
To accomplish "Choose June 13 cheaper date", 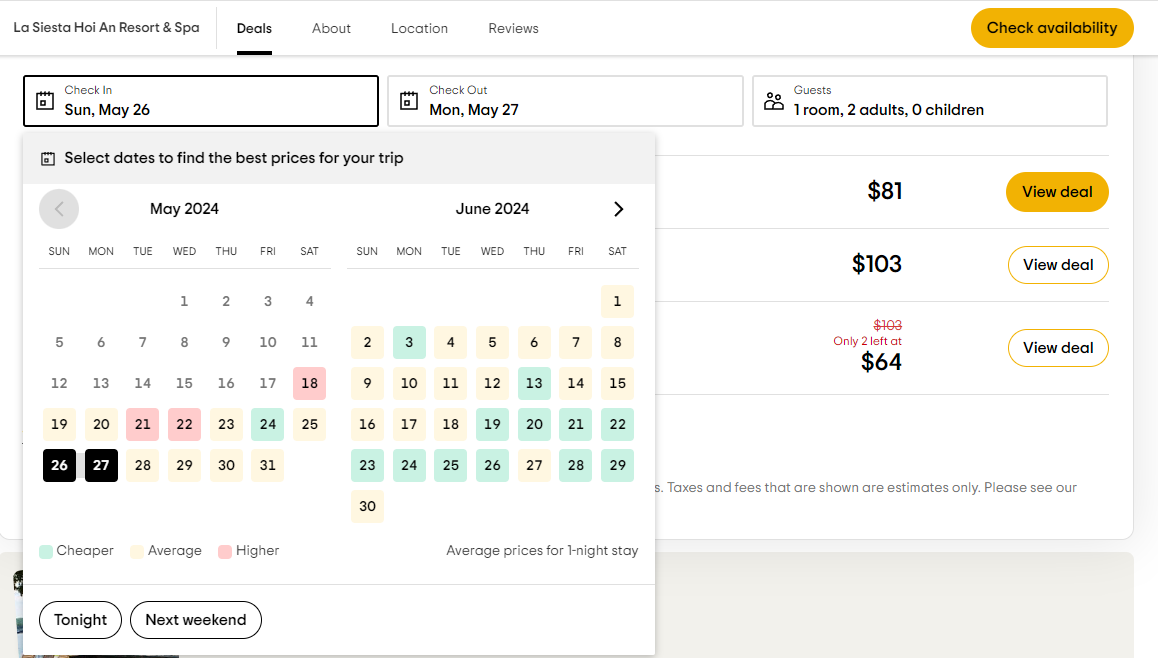I will (x=534, y=383).
